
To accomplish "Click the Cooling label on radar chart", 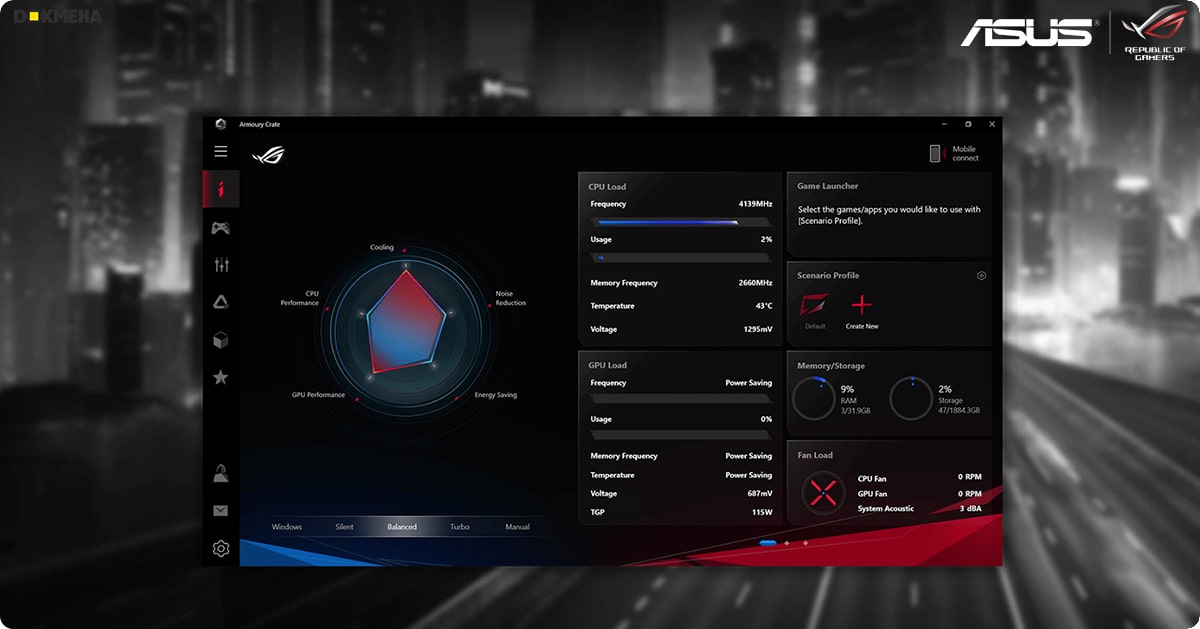I will click(382, 247).
